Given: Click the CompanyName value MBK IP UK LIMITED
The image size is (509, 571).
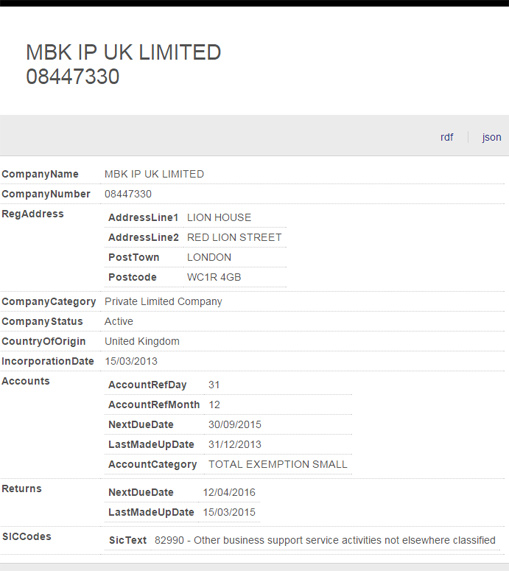Looking at the screenshot, I should (154, 174).
